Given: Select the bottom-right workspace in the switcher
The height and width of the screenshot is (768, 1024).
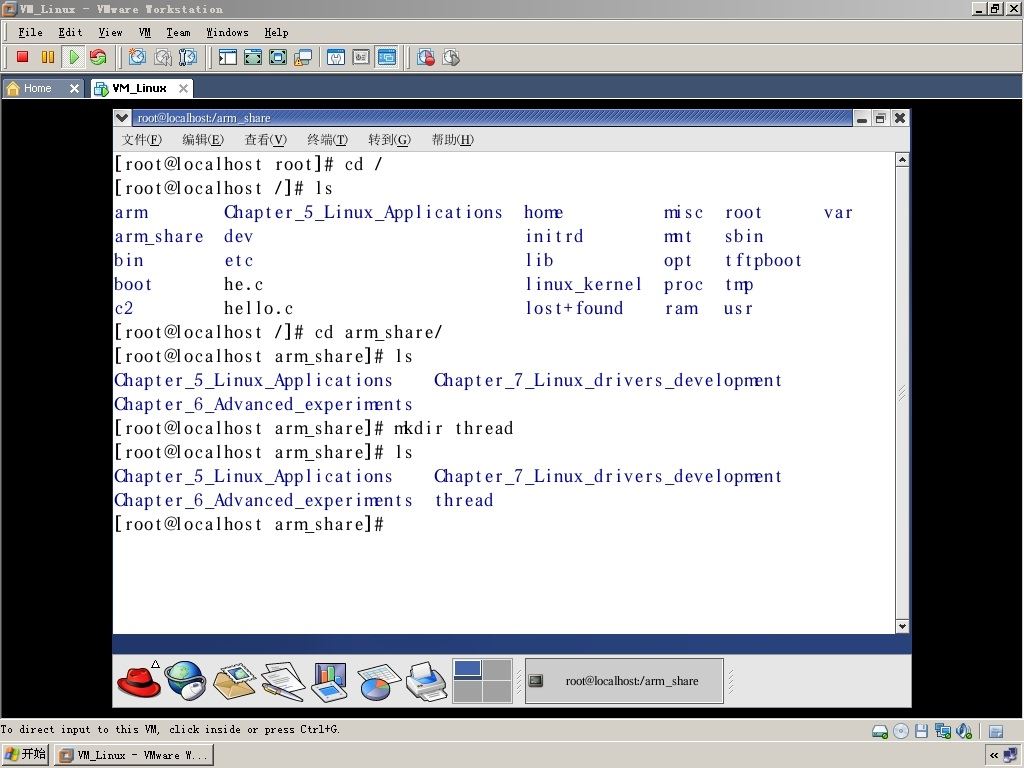Looking at the screenshot, I should (497, 692).
